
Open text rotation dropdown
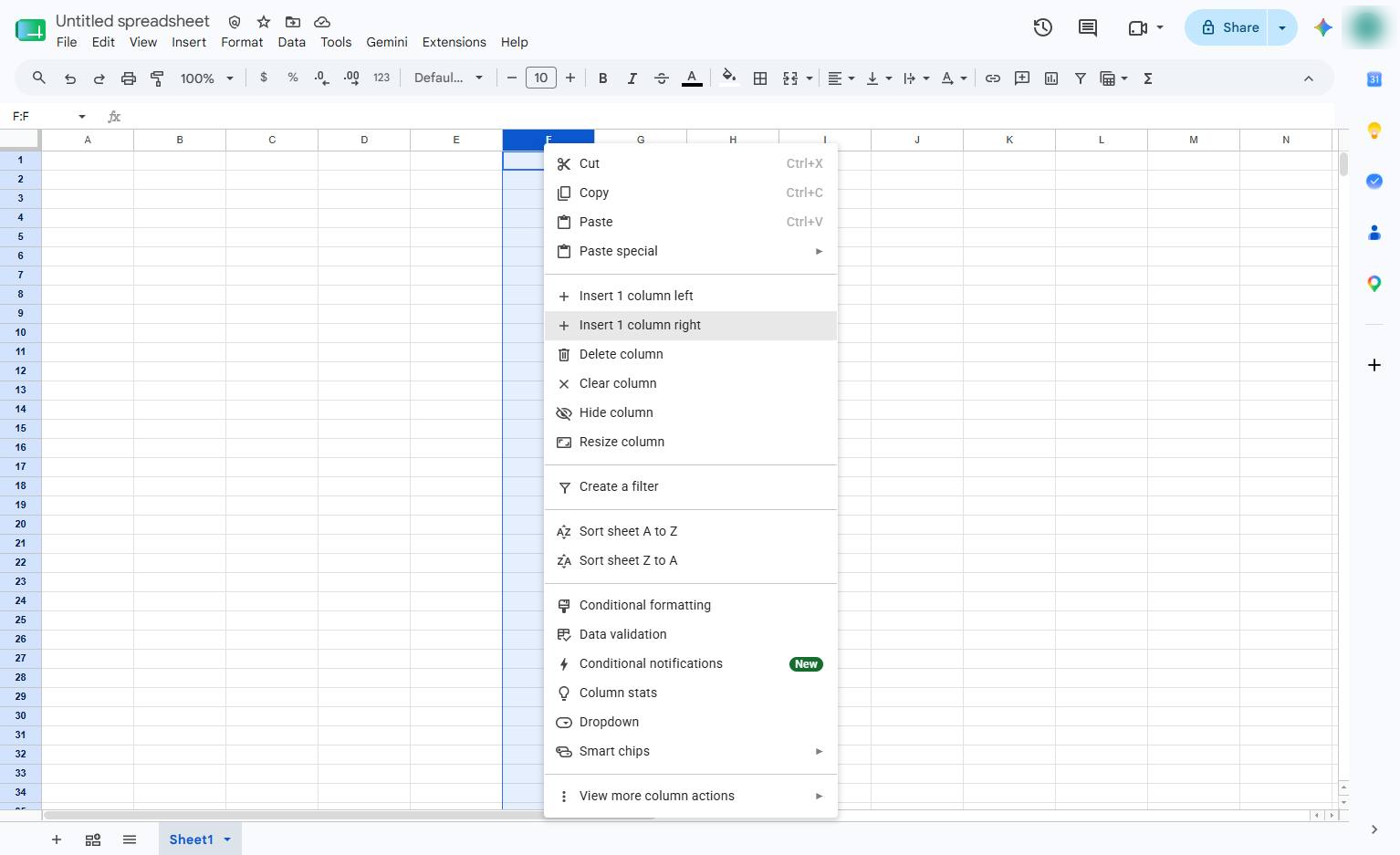954,78
